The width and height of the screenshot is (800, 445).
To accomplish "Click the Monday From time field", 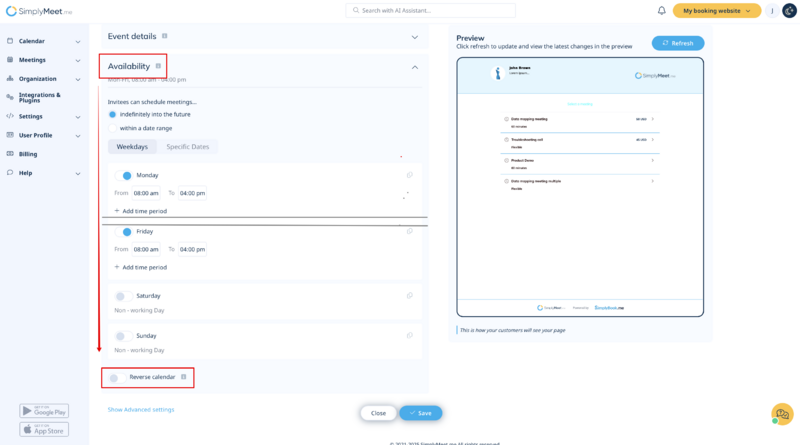I will point(146,193).
